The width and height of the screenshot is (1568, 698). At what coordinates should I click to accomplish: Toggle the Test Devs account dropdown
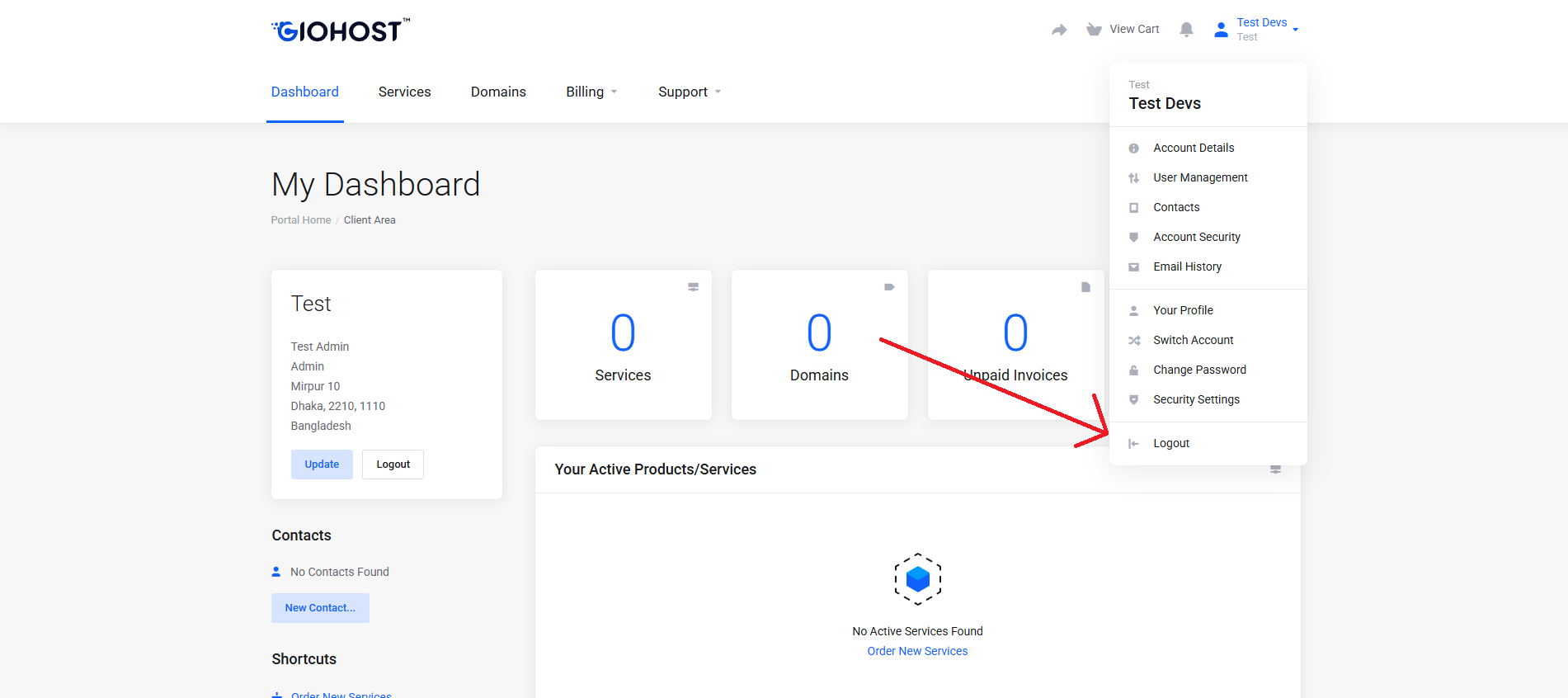point(1256,30)
